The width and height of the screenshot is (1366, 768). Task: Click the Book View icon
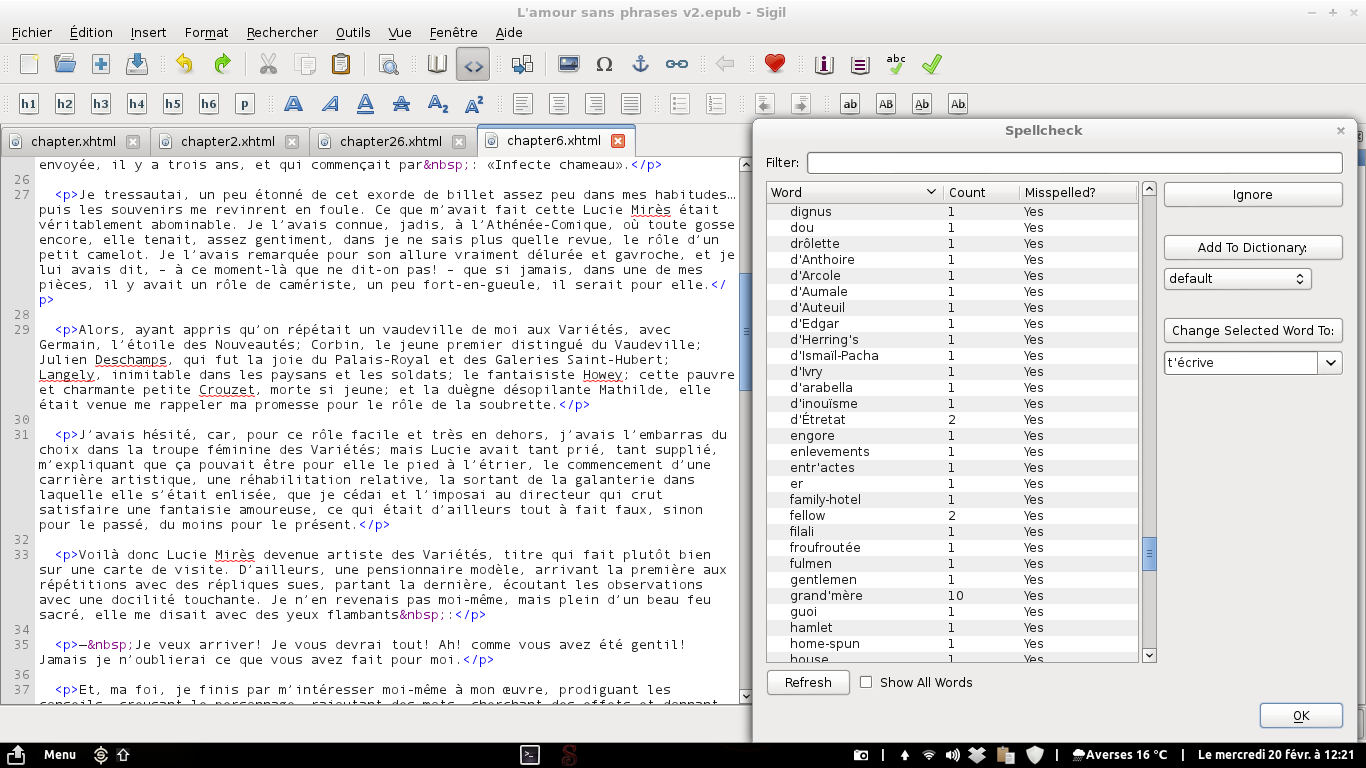coord(437,64)
